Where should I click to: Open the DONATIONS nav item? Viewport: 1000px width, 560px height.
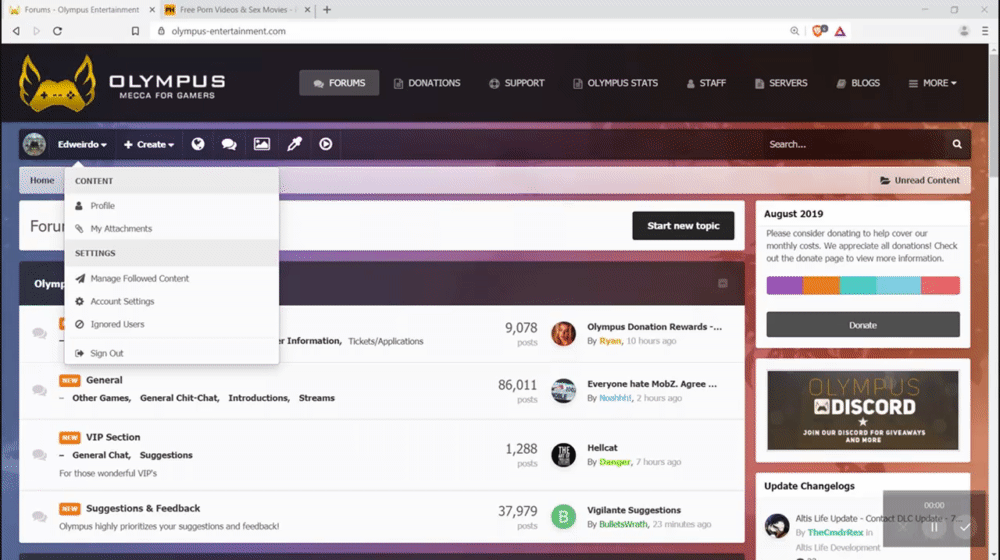click(427, 83)
